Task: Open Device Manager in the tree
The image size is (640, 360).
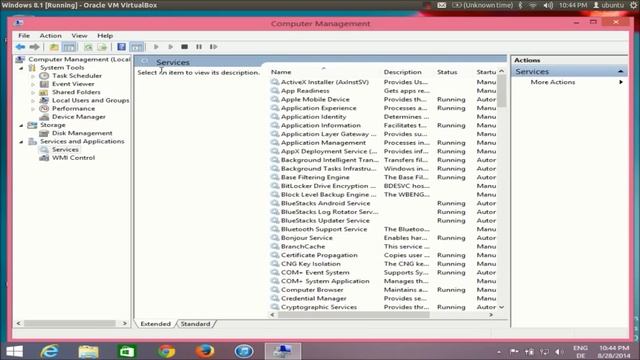Action: point(79,116)
